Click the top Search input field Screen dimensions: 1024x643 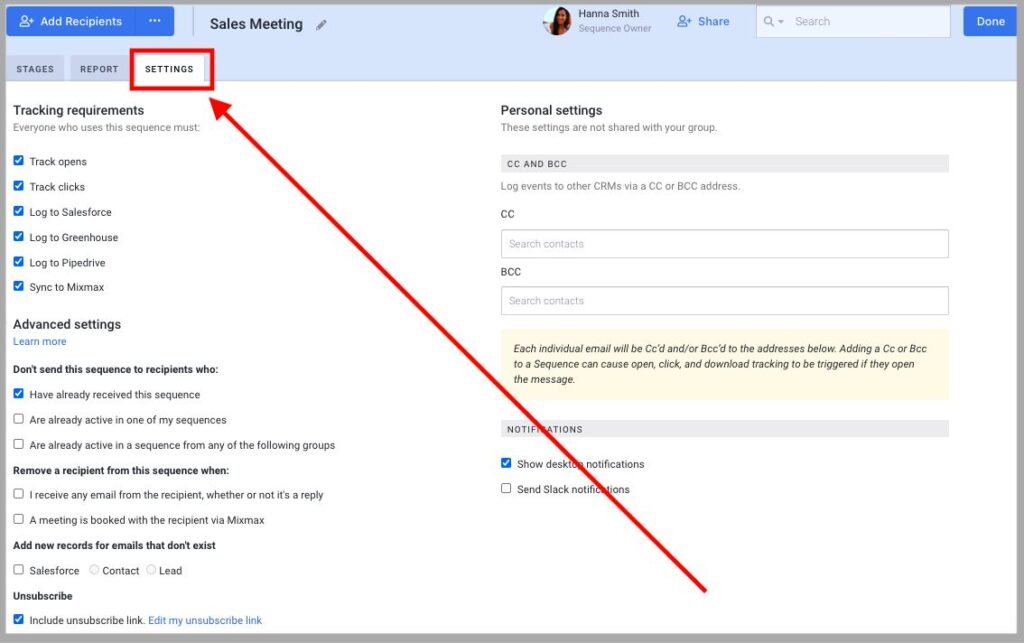[x=853, y=22]
